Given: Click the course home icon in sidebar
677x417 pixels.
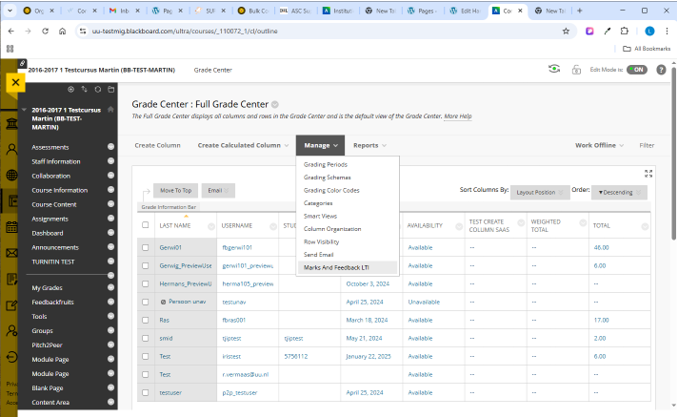Looking at the screenshot, I should 111,110.
